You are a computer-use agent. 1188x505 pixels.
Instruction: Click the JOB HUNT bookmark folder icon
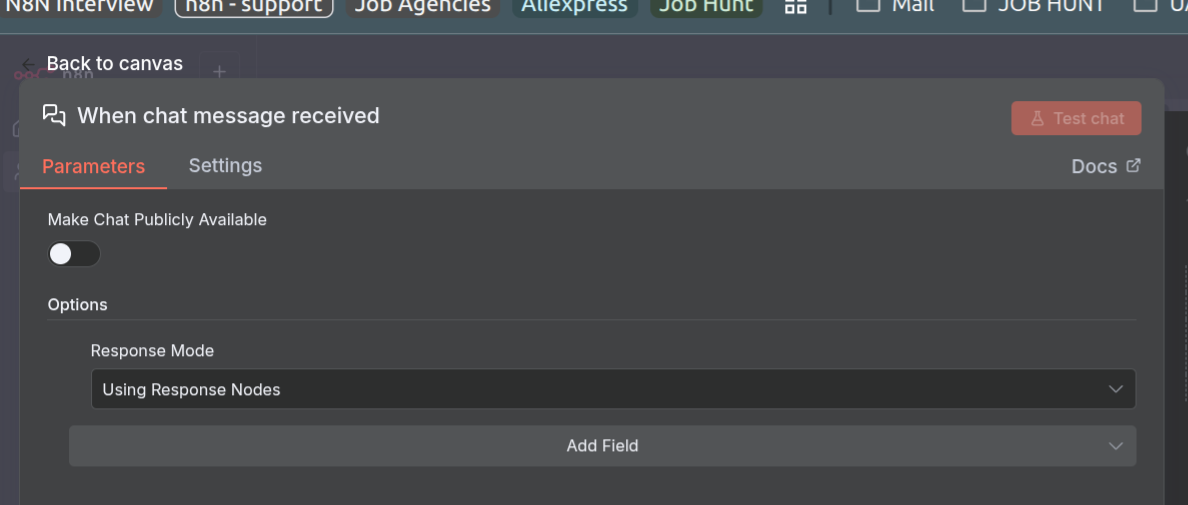pyautogui.click(x=973, y=5)
